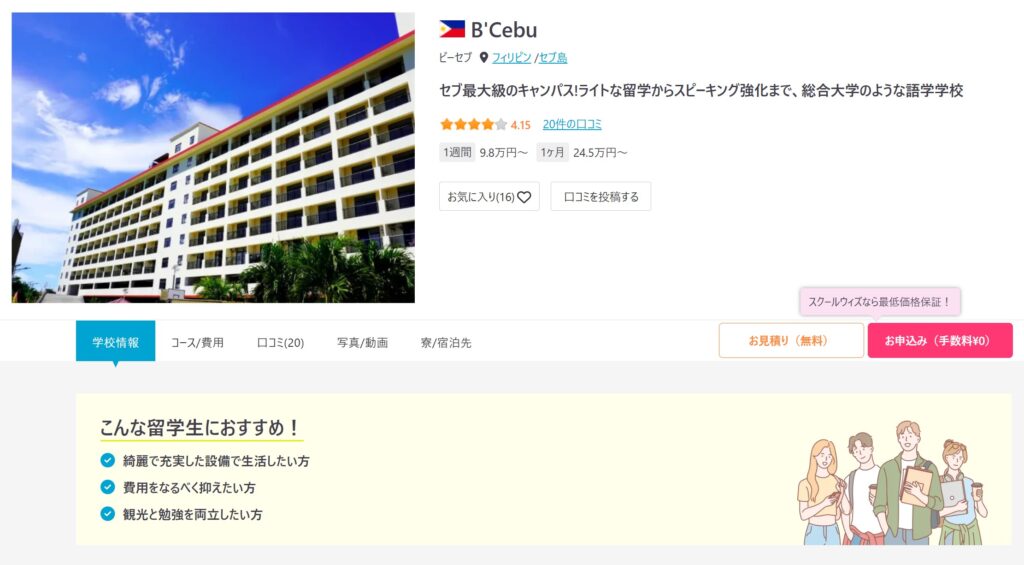
Task: Click the students illustration graphic
Action: pyautogui.click(x=893, y=483)
